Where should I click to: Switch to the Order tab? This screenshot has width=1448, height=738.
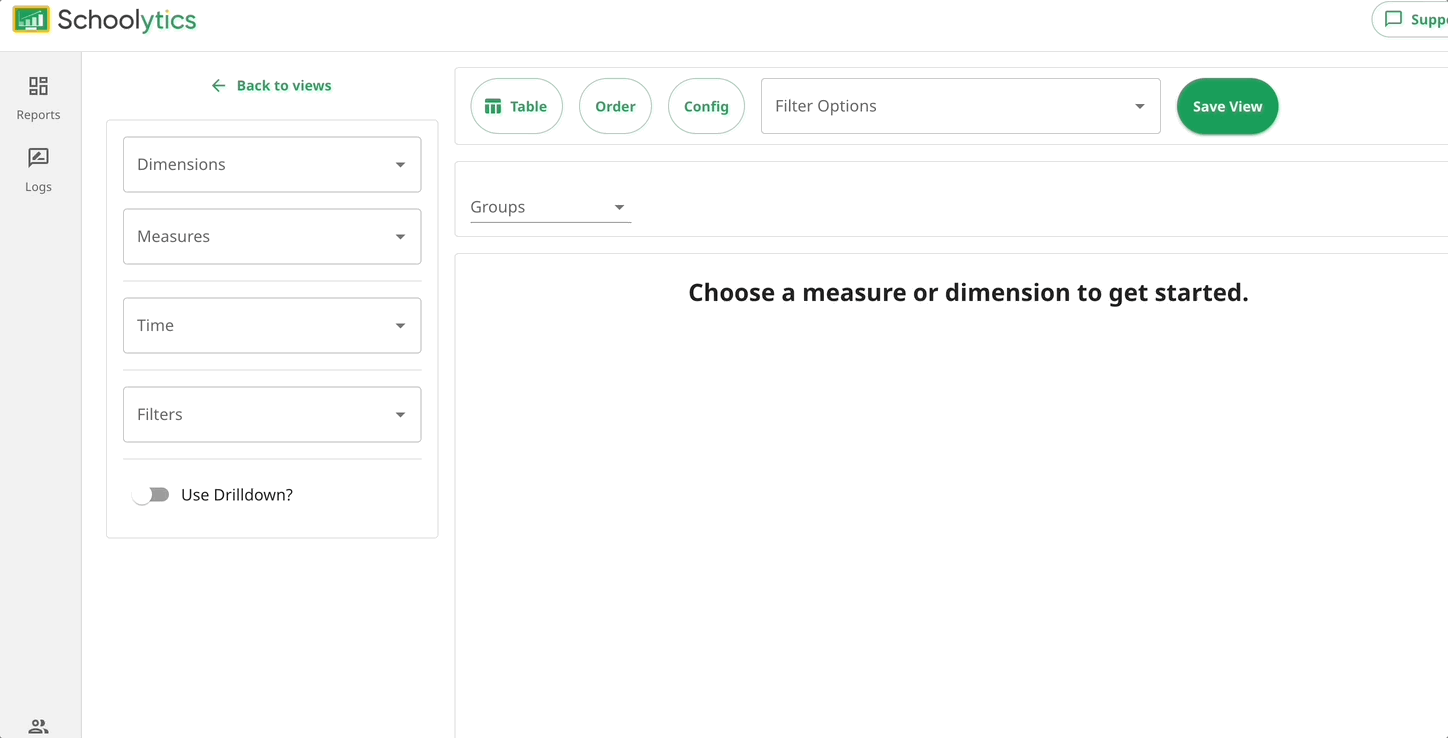coord(615,105)
